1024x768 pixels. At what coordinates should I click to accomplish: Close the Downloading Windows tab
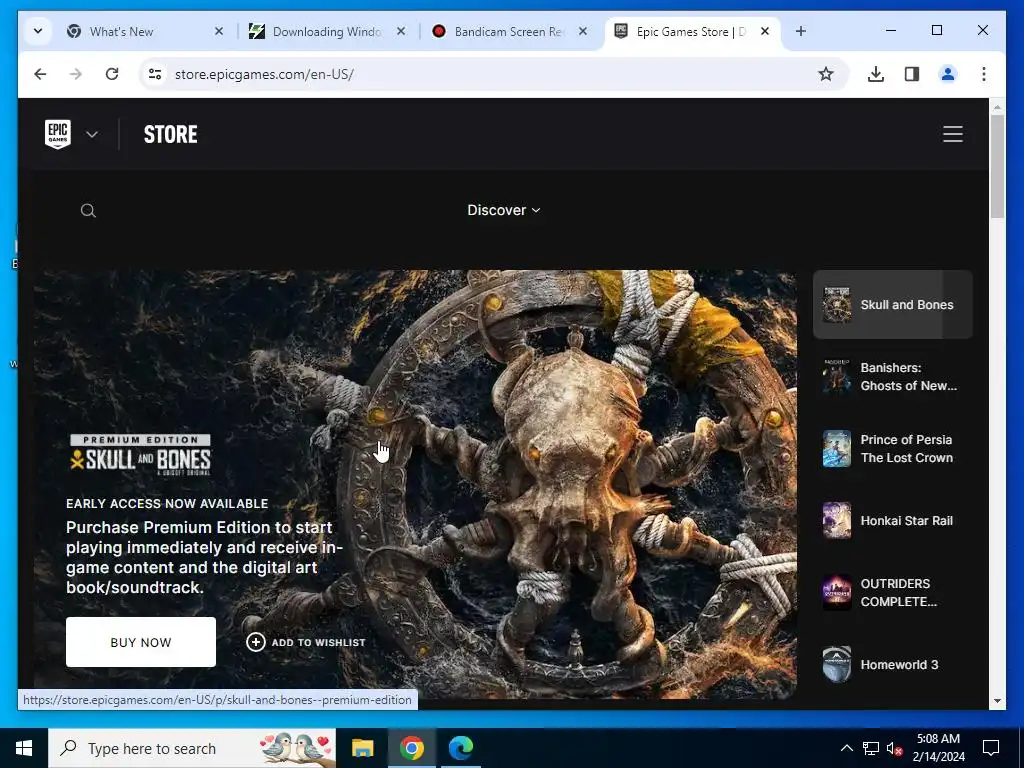401,31
